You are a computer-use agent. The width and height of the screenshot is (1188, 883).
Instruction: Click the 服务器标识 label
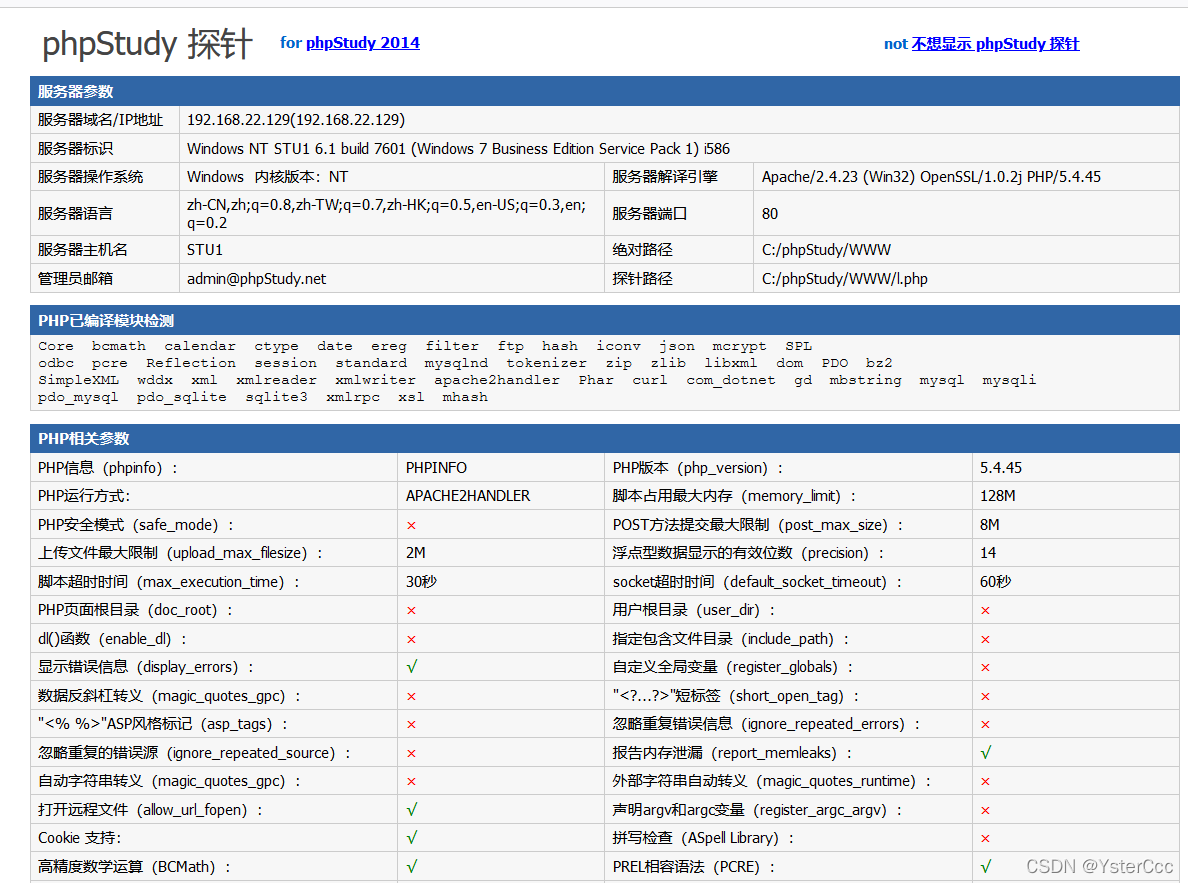click(x=75, y=149)
